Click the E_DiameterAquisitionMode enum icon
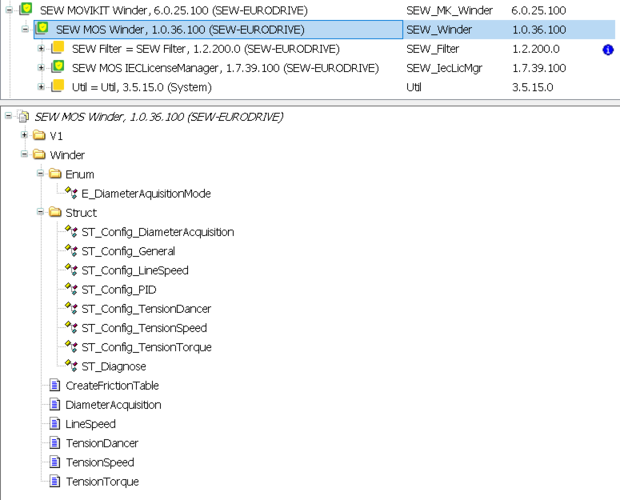620x500 pixels. click(x=71, y=193)
